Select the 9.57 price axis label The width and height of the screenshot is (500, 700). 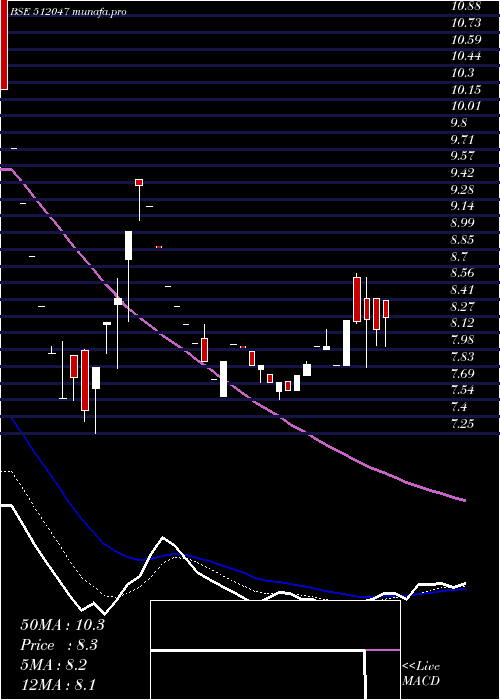coord(462,156)
